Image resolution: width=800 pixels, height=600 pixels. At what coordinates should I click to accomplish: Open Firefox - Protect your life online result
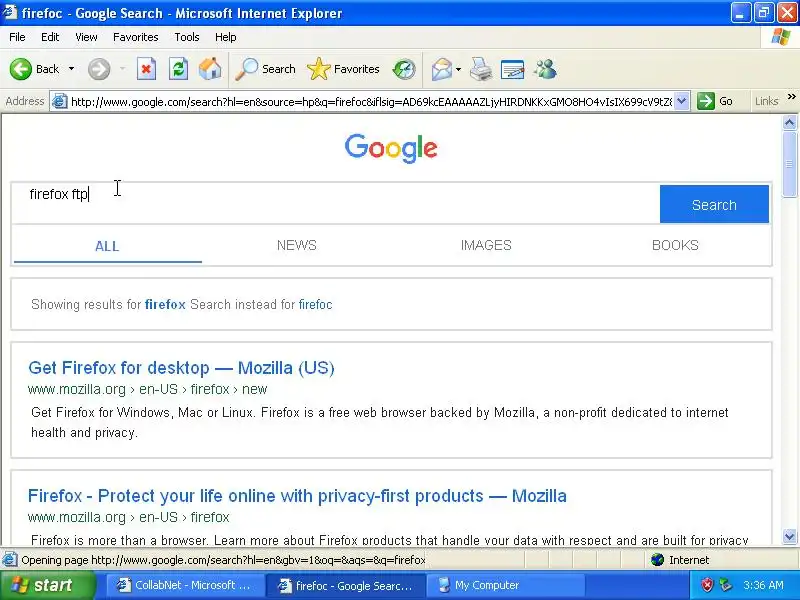(x=297, y=496)
